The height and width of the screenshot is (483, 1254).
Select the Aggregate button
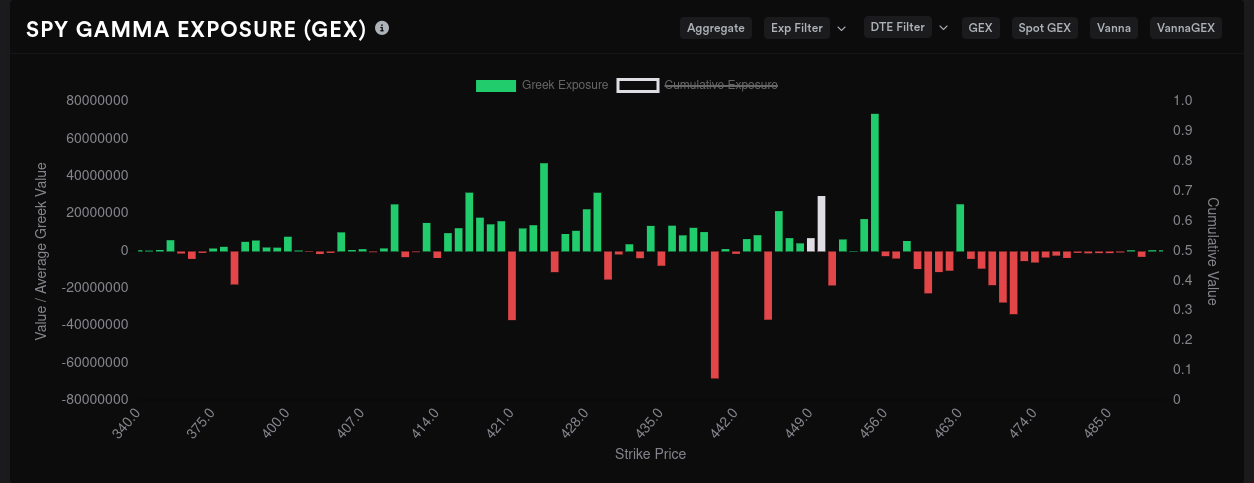[x=716, y=28]
